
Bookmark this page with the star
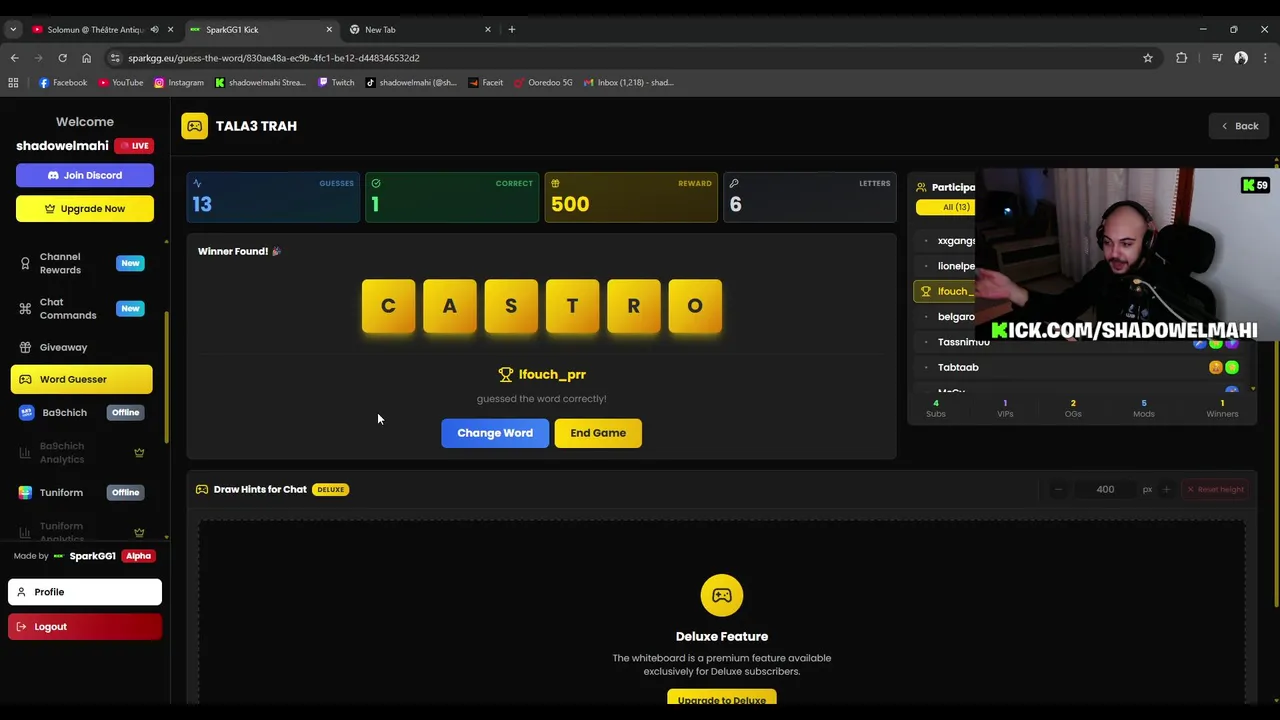tap(1148, 58)
